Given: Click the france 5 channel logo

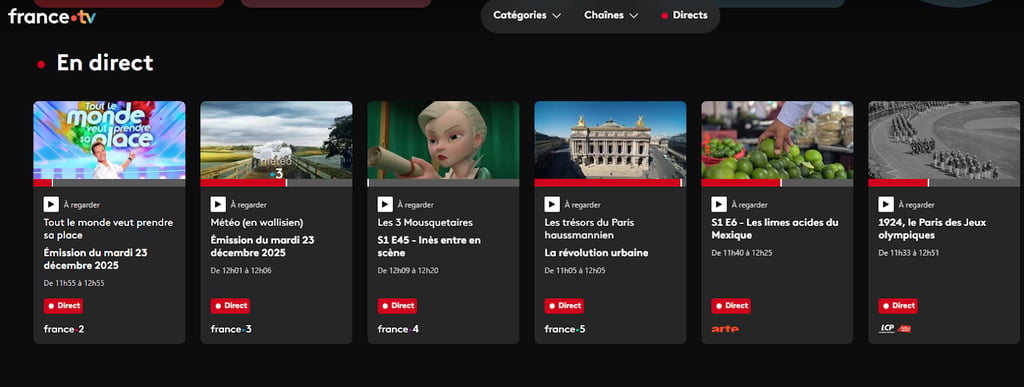Looking at the screenshot, I should click(x=565, y=329).
